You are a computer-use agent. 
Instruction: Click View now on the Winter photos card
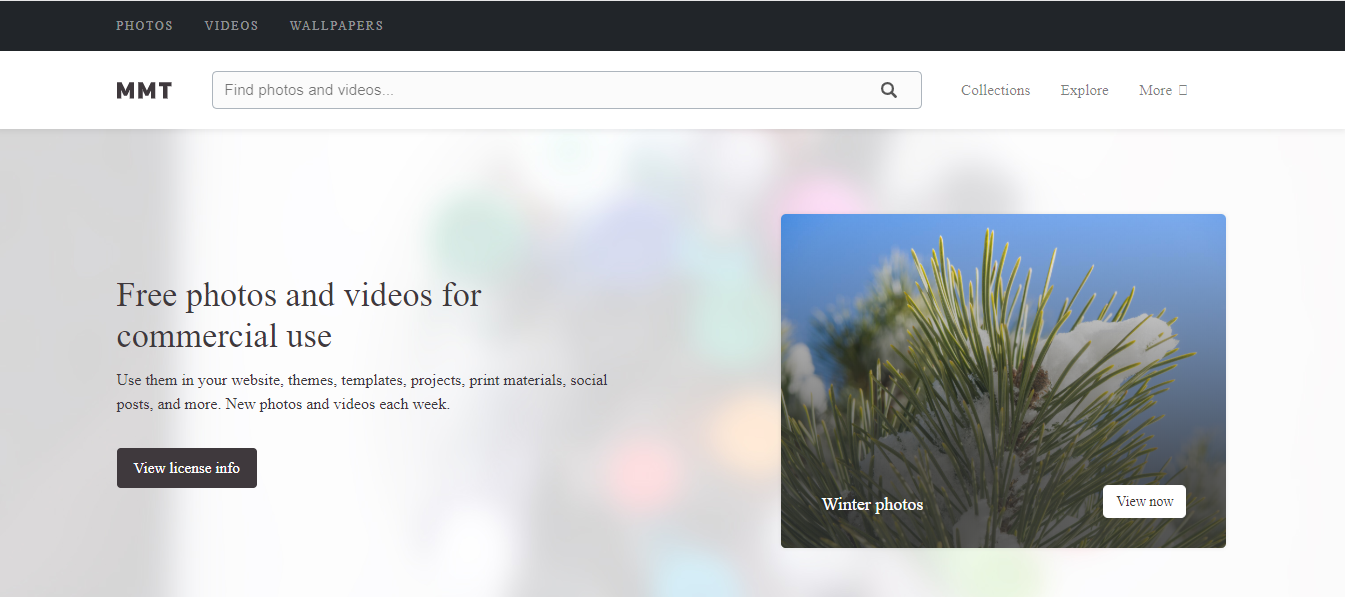(x=1144, y=501)
